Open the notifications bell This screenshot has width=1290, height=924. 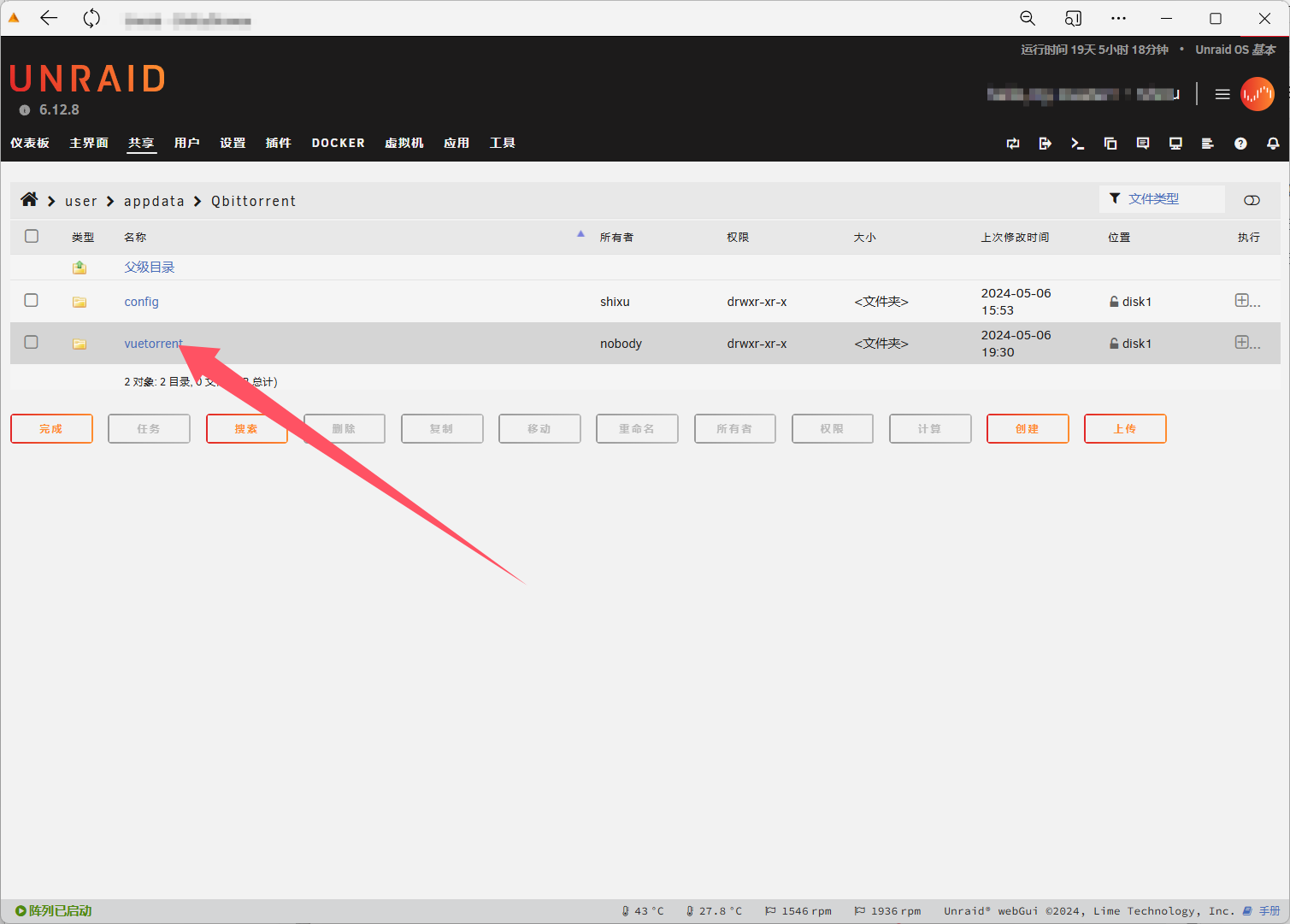pos(1273,144)
